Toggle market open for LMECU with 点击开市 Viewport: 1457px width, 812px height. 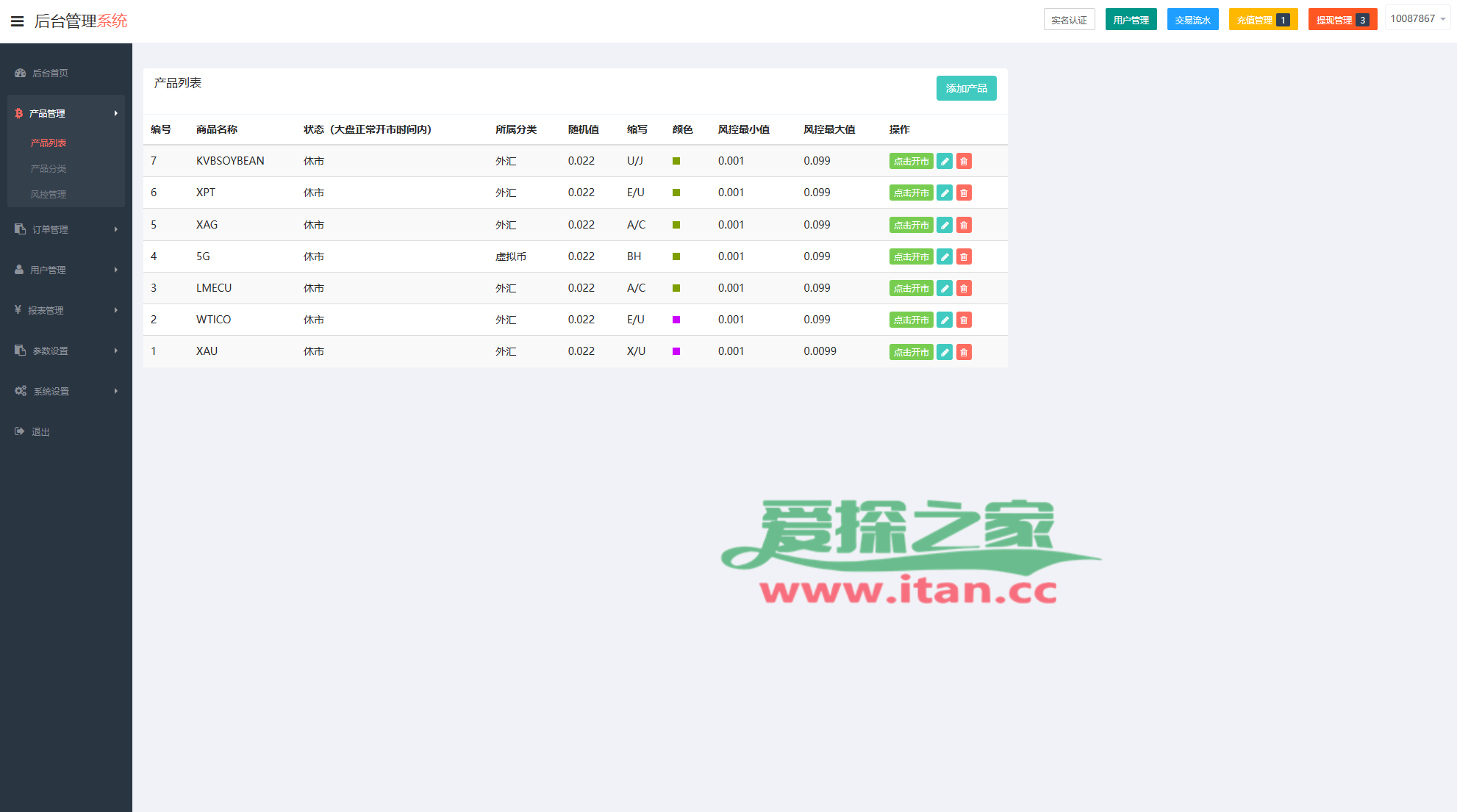point(911,288)
